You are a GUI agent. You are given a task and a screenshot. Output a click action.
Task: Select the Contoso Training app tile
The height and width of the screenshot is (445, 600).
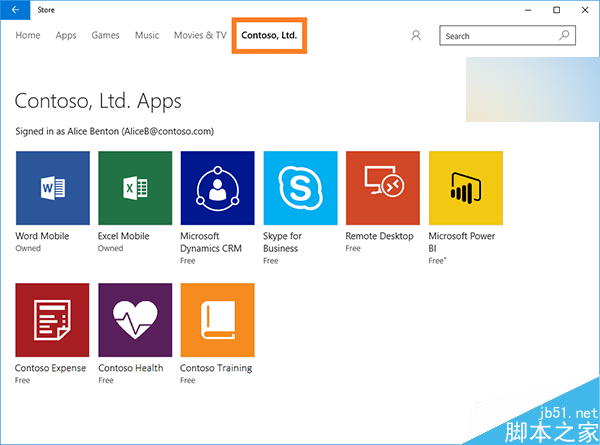click(x=217, y=320)
